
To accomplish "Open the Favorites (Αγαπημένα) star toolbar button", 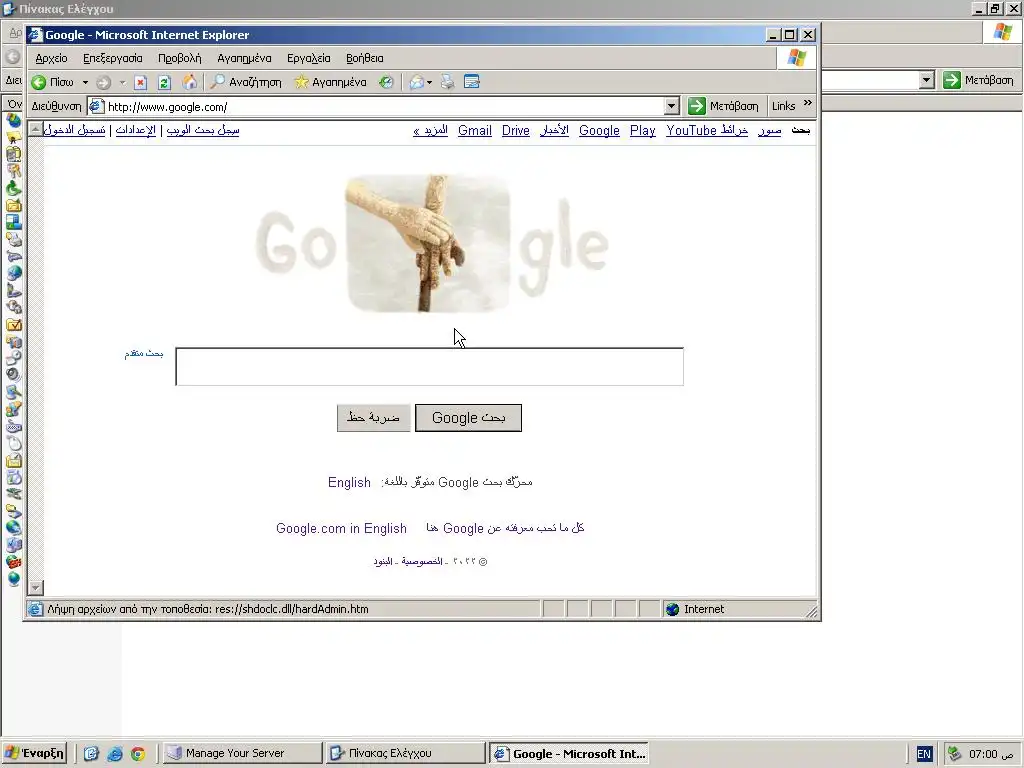I will (x=330, y=82).
